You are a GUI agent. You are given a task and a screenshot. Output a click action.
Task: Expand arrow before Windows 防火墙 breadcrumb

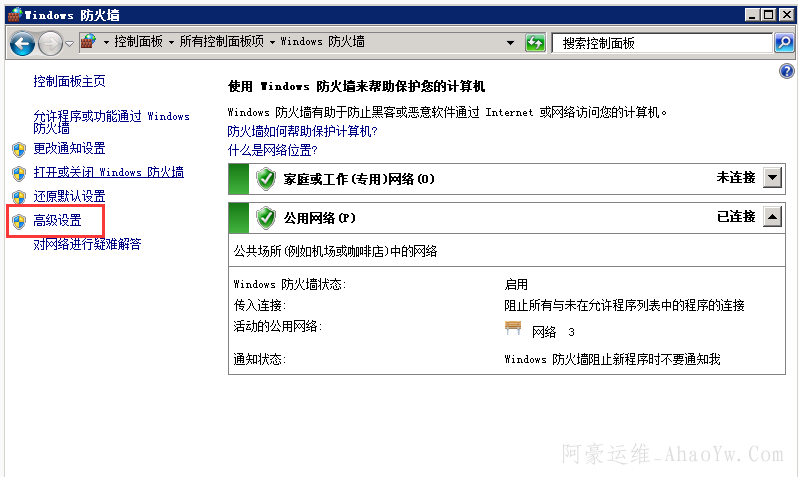pyautogui.click(x=272, y=42)
